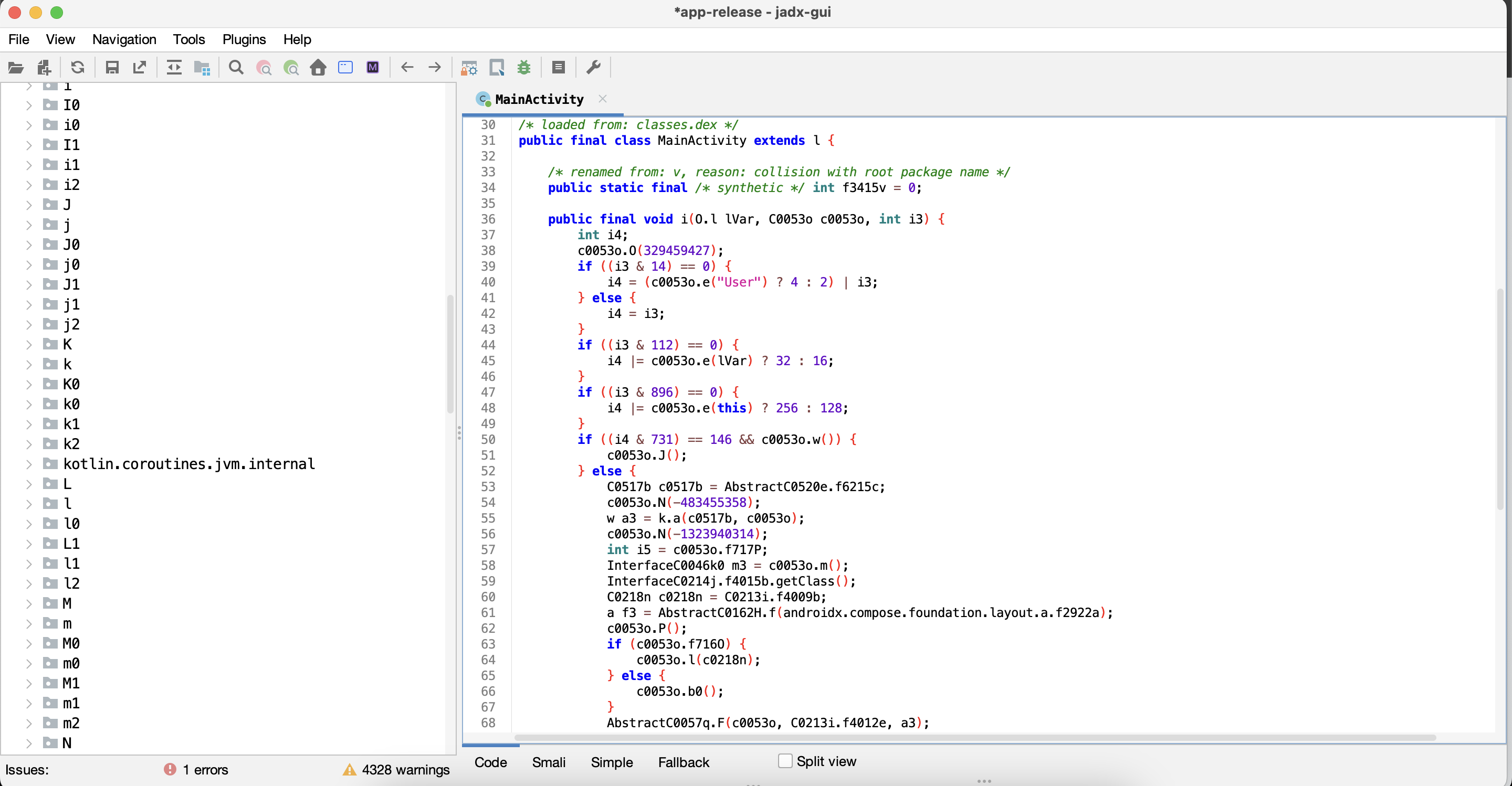Expand the M0 package node
The width and height of the screenshot is (1512, 786).
pos(29,644)
